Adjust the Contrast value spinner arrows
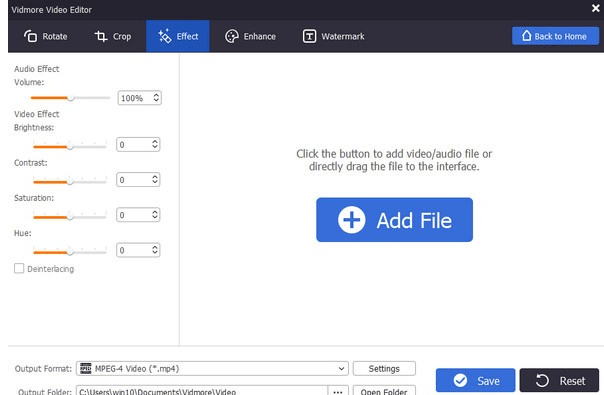Viewport: 604px width, 395px height. pyautogui.click(x=154, y=179)
